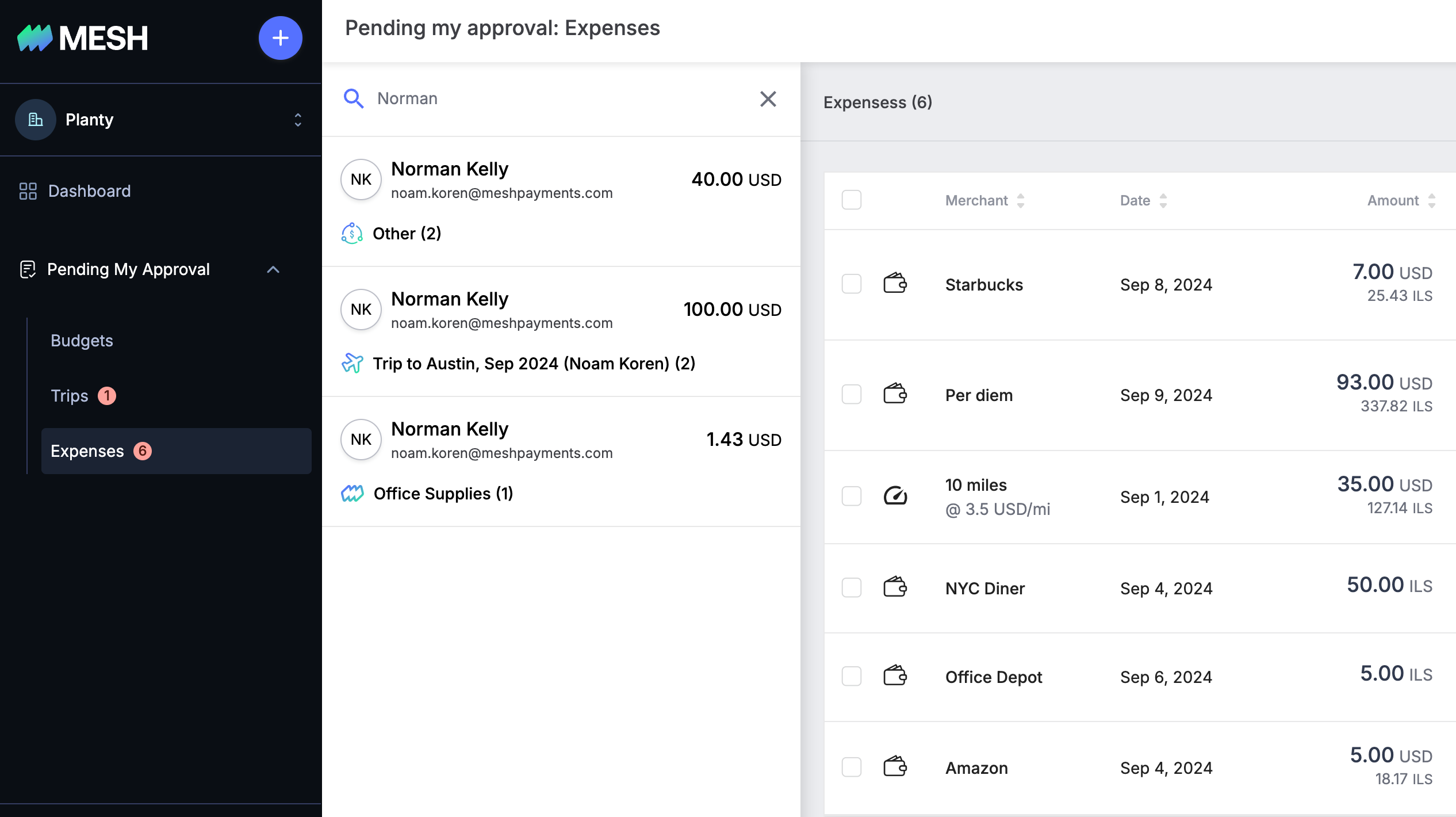The width and height of the screenshot is (1456, 817).
Task: Click NK avatar on 1.43 USD card
Action: (x=361, y=440)
